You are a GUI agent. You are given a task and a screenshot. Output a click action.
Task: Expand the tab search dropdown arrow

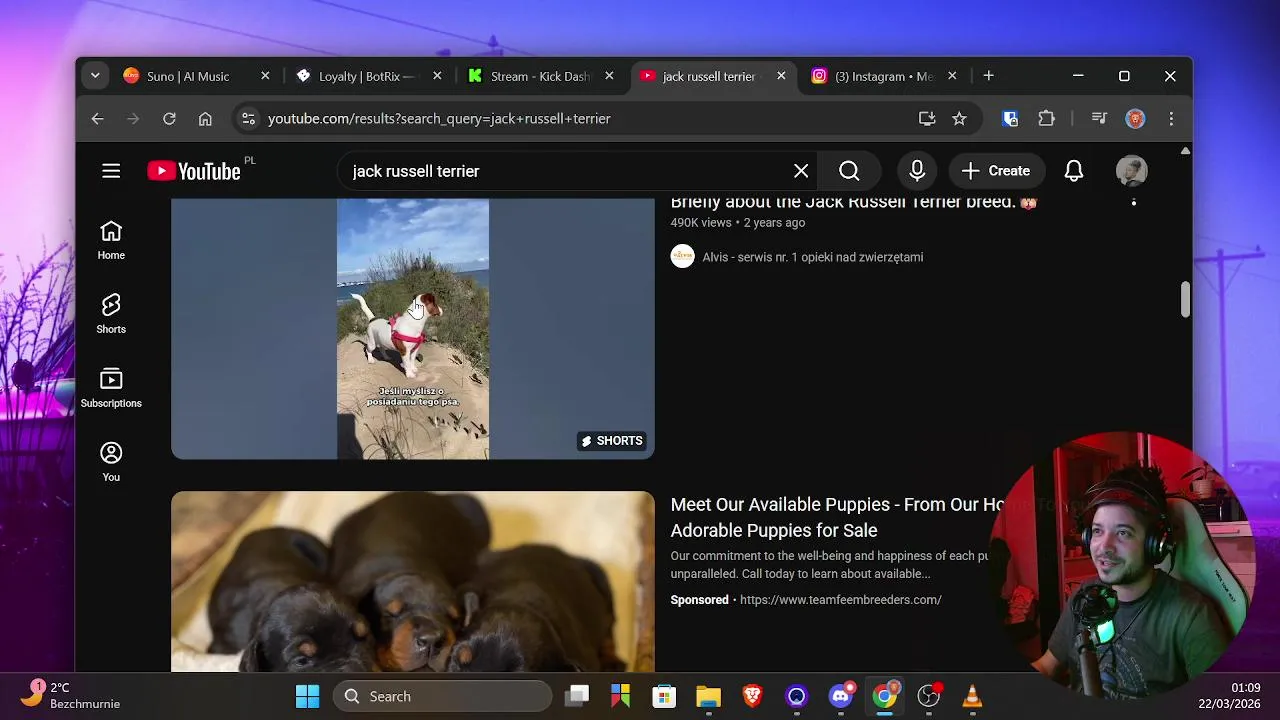(x=95, y=76)
